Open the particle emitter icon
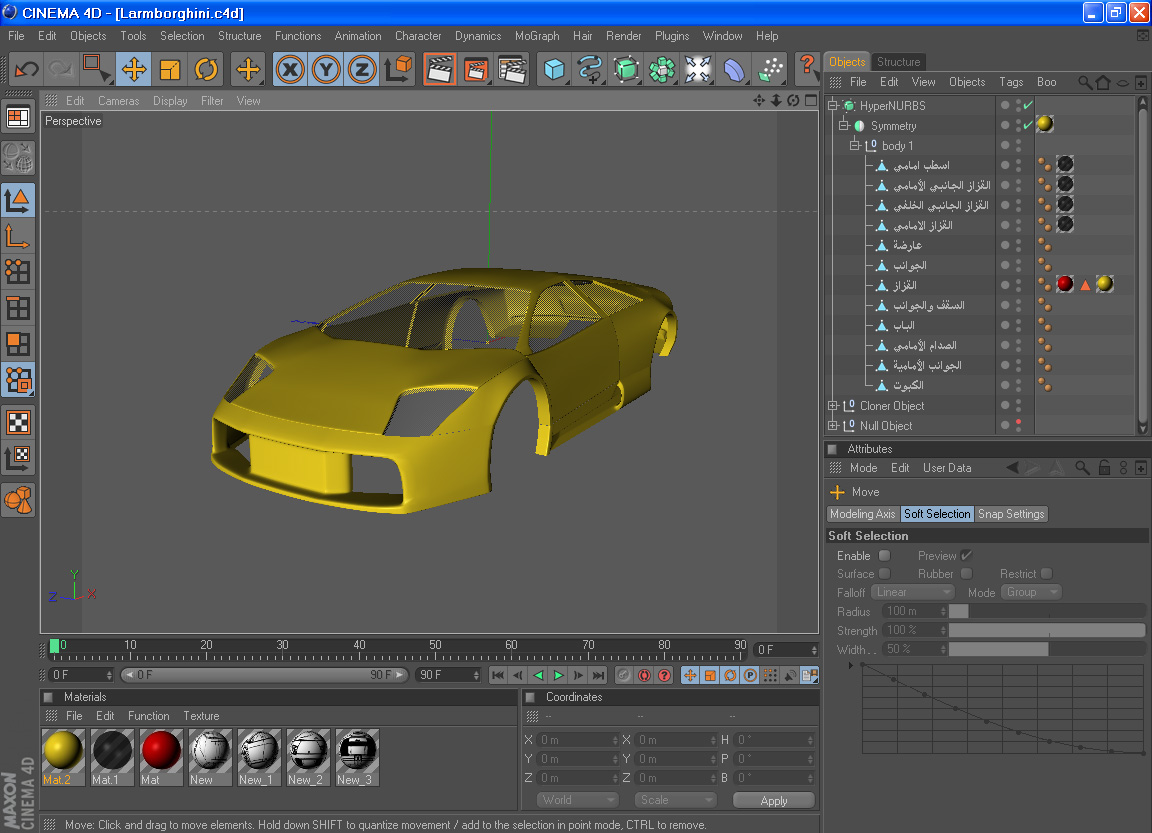Viewport: 1152px width, 833px height. tap(769, 70)
